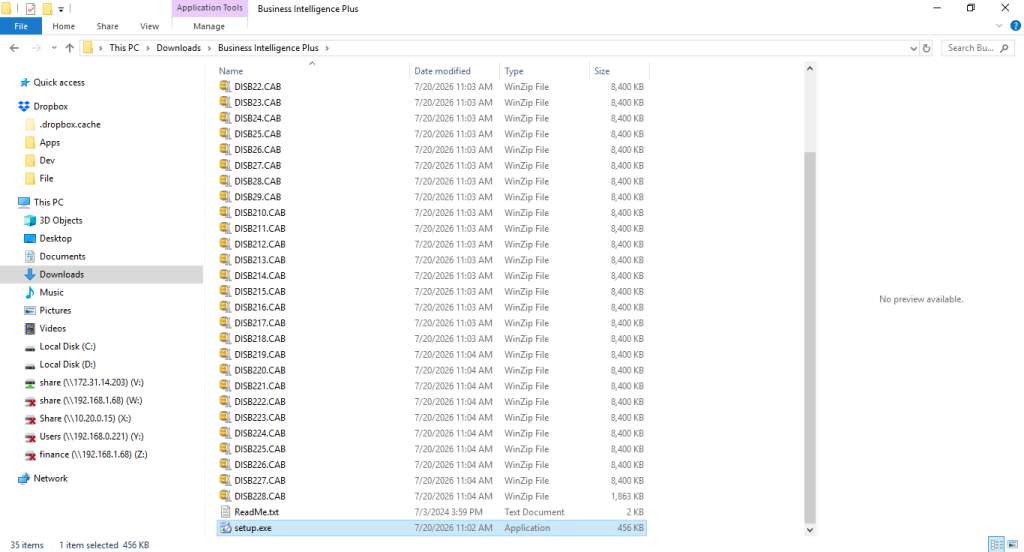Viewport: 1024px width, 552px height.
Task: Click the search magnifier icon
Action: [1004, 48]
